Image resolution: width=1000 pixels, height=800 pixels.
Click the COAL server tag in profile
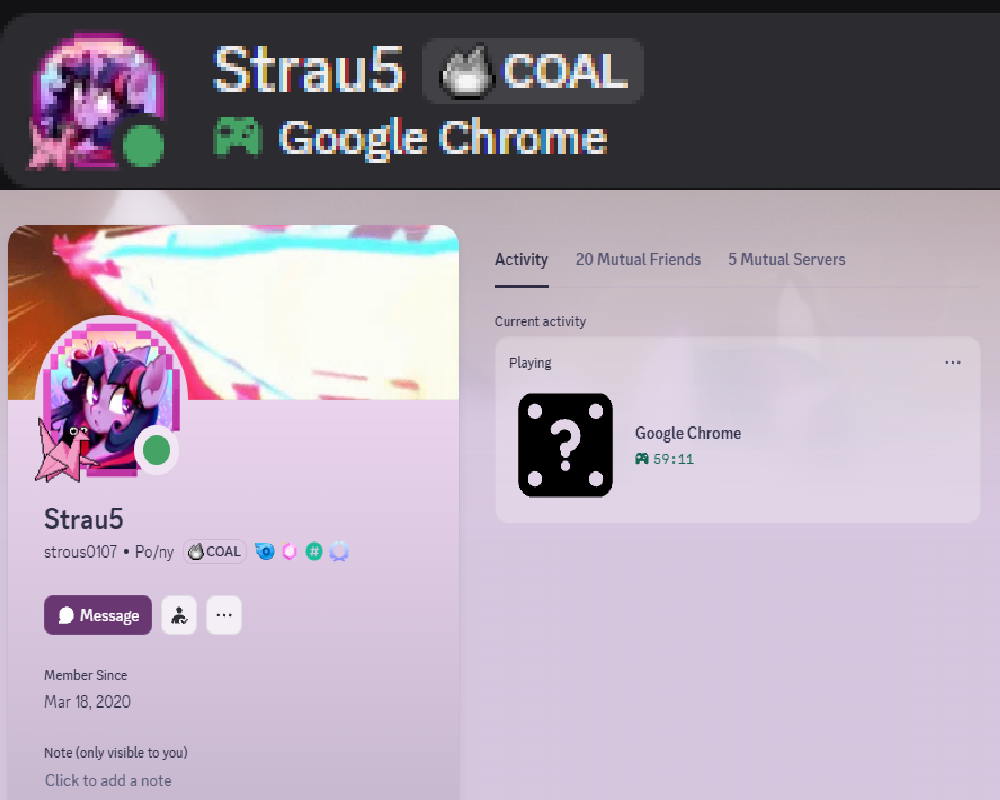point(215,552)
